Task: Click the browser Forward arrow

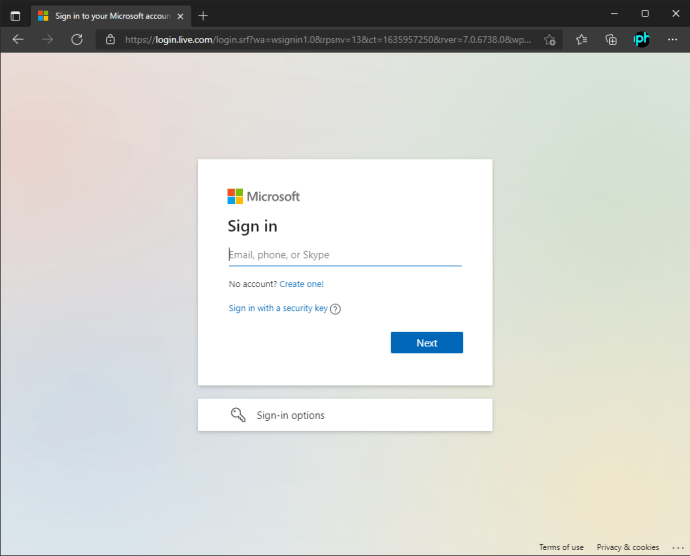Action: pyautogui.click(x=48, y=40)
